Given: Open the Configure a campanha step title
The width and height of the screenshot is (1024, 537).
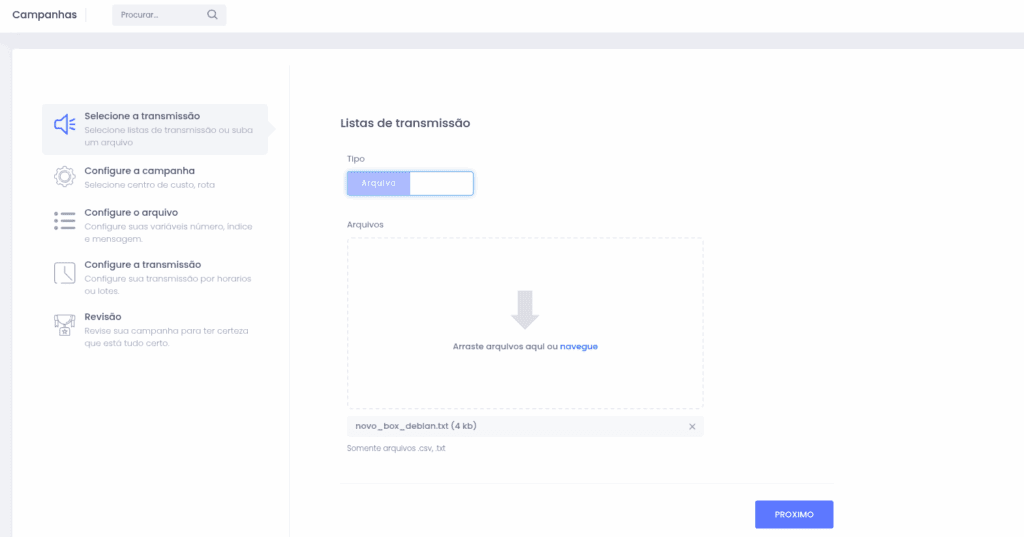Looking at the screenshot, I should (x=139, y=171).
